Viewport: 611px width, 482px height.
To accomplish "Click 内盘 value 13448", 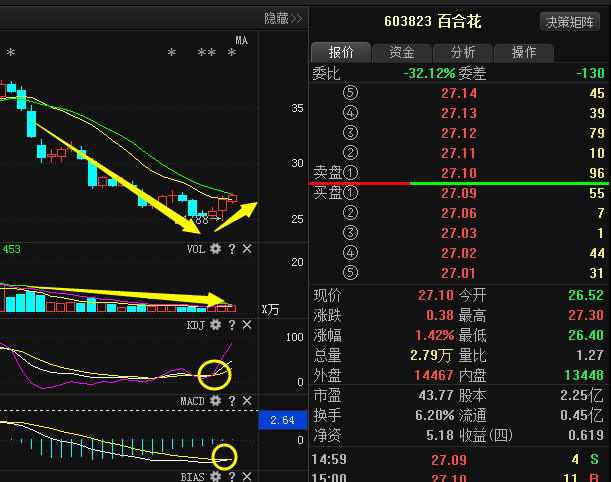I will coord(584,375).
